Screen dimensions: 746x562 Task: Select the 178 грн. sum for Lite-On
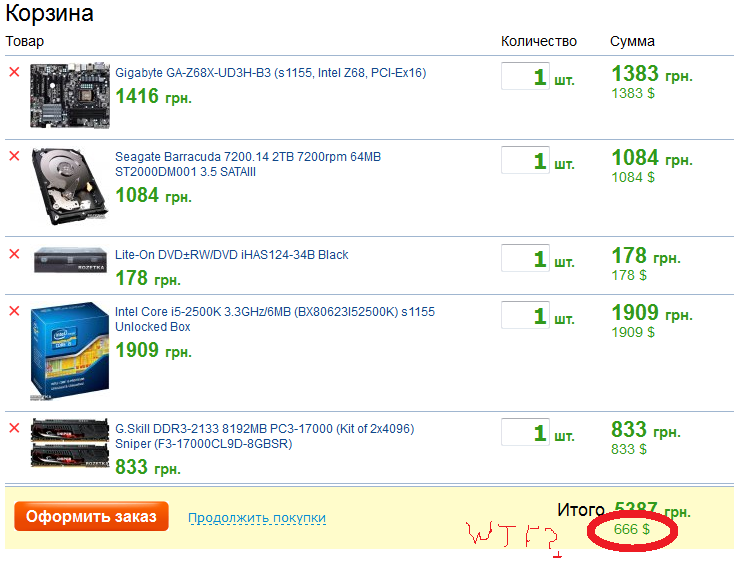[x=646, y=256]
